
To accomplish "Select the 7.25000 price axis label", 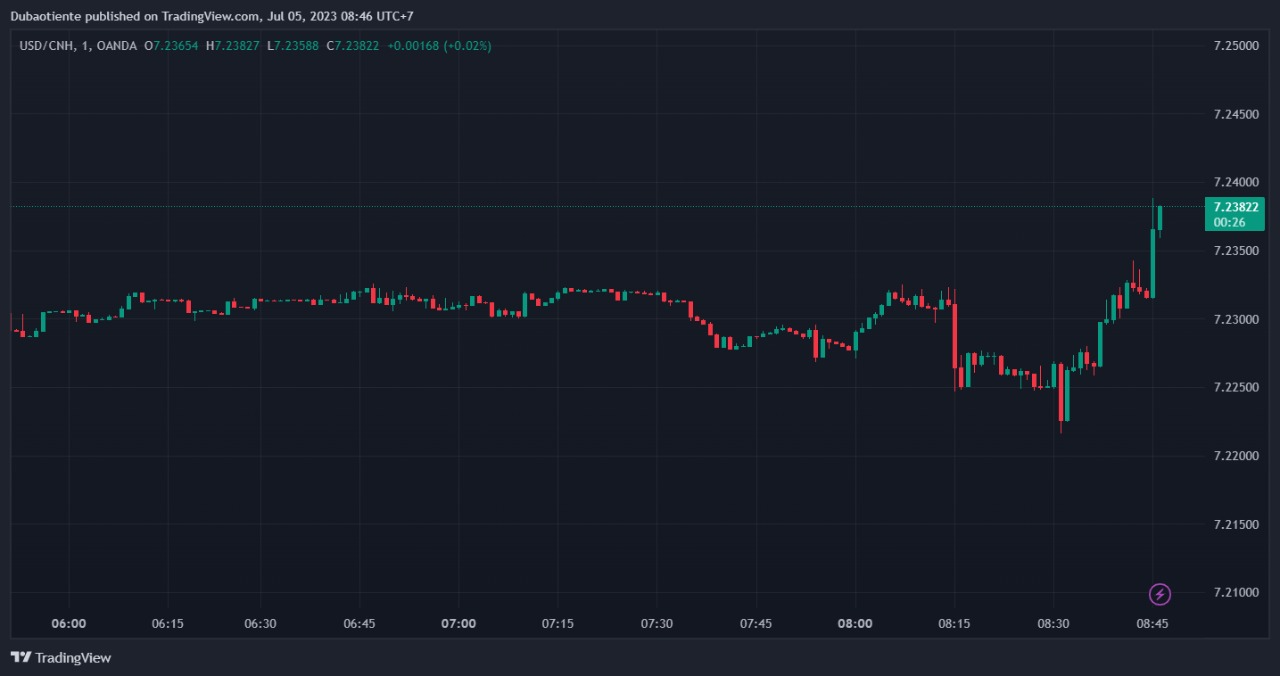I will (x=1235, y=46).
